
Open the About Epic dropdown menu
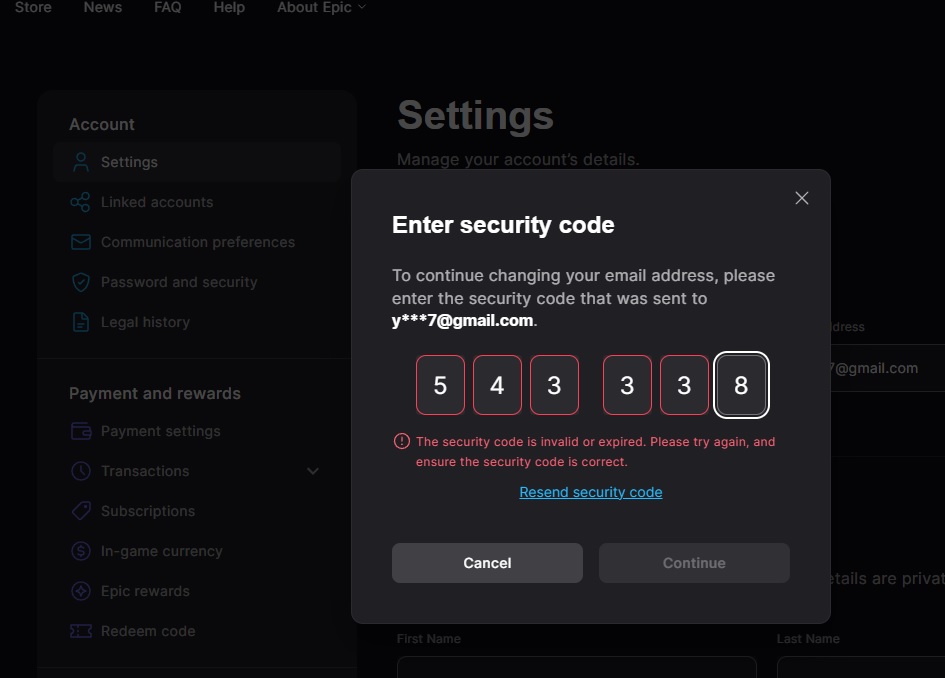click(x=321, y=7)
